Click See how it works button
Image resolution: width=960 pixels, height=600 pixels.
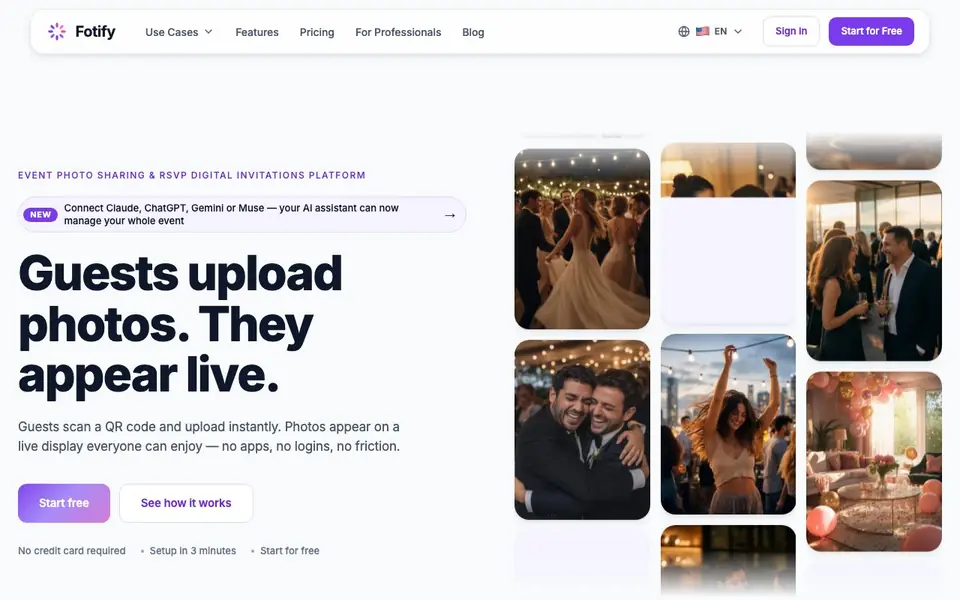pyautogui.click(x=186, y=503)
